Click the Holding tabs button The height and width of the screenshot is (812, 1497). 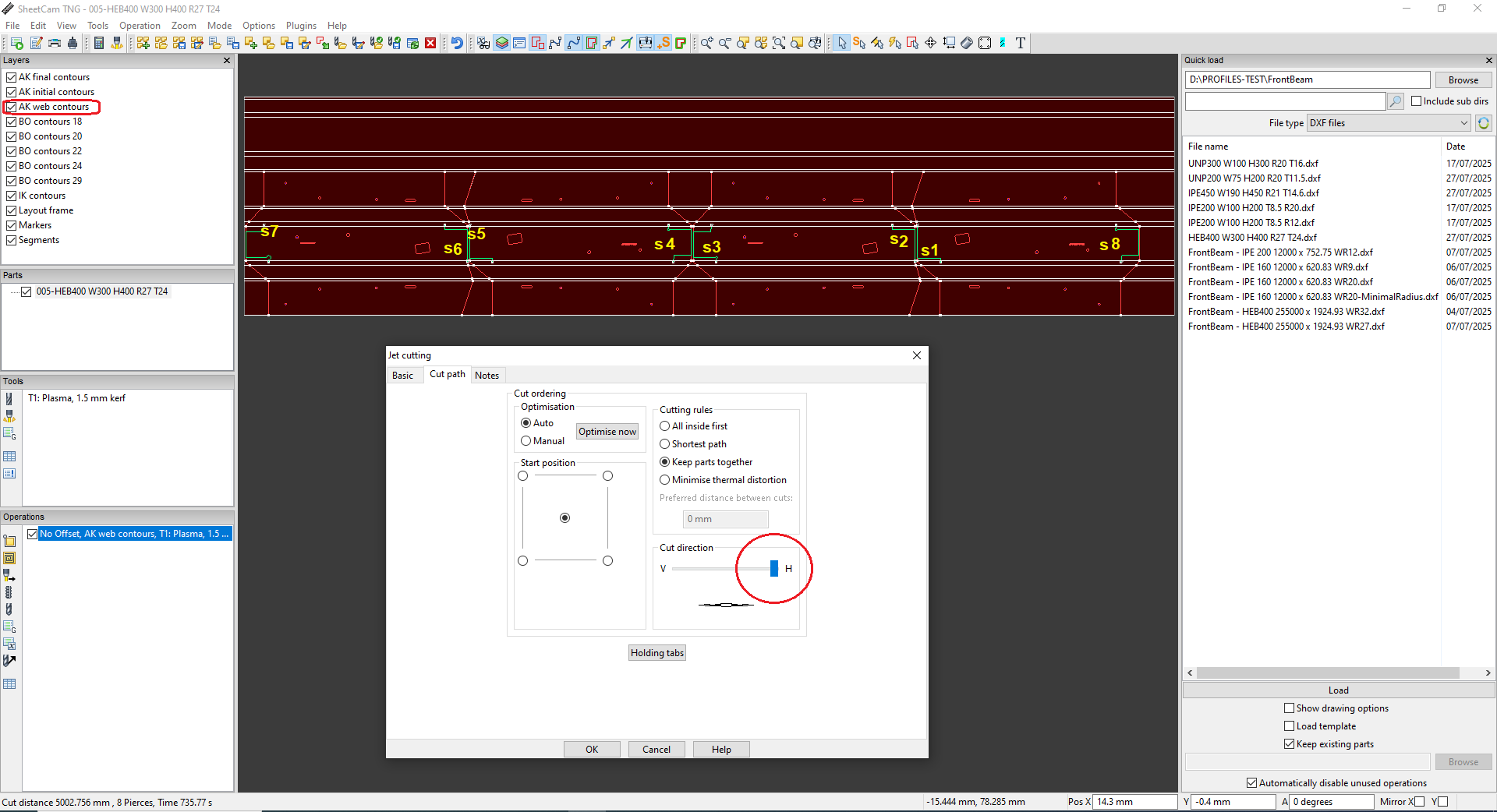point(656,653)
